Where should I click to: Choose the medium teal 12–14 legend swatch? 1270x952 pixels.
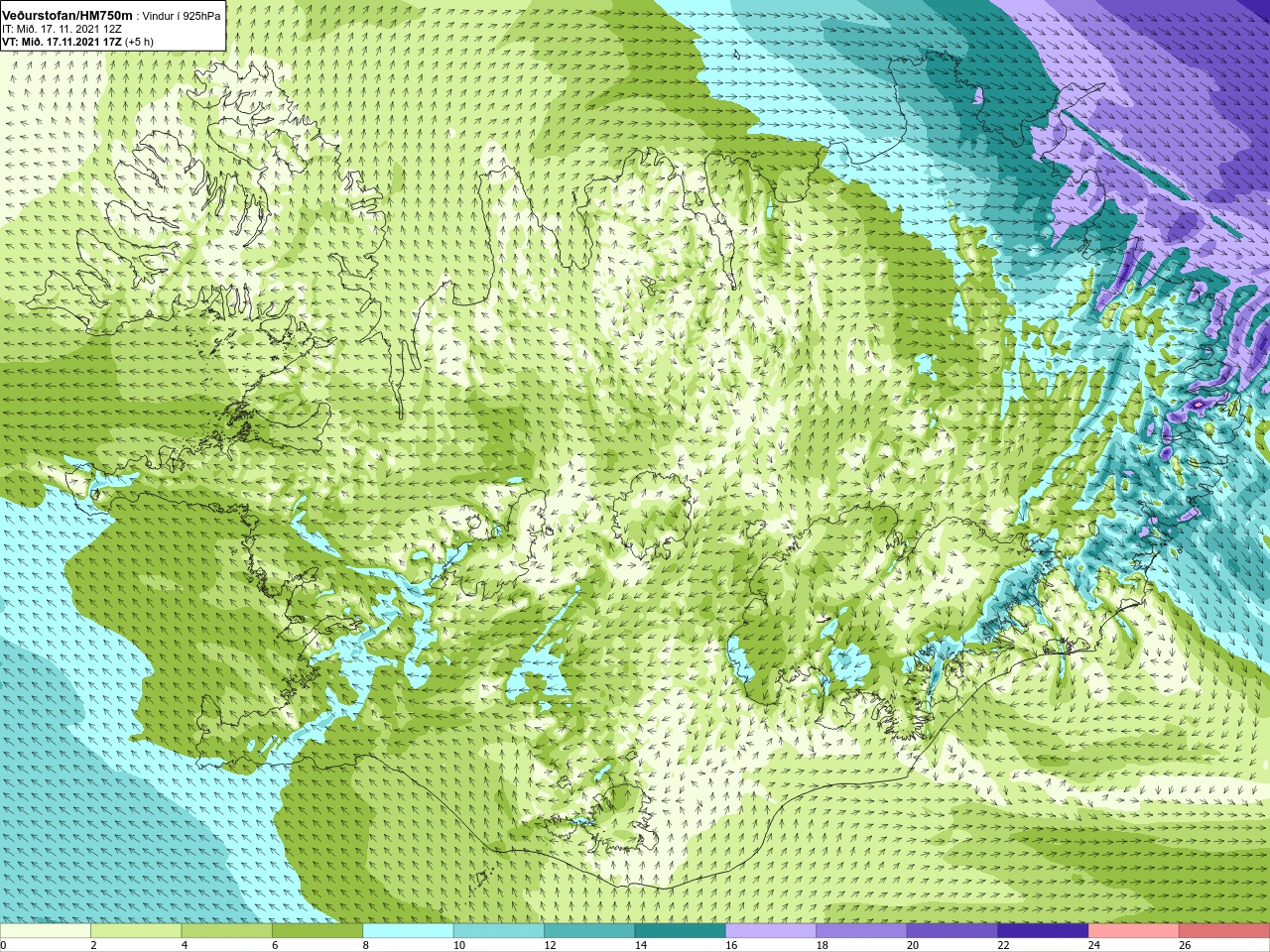(x=589, y=931)
